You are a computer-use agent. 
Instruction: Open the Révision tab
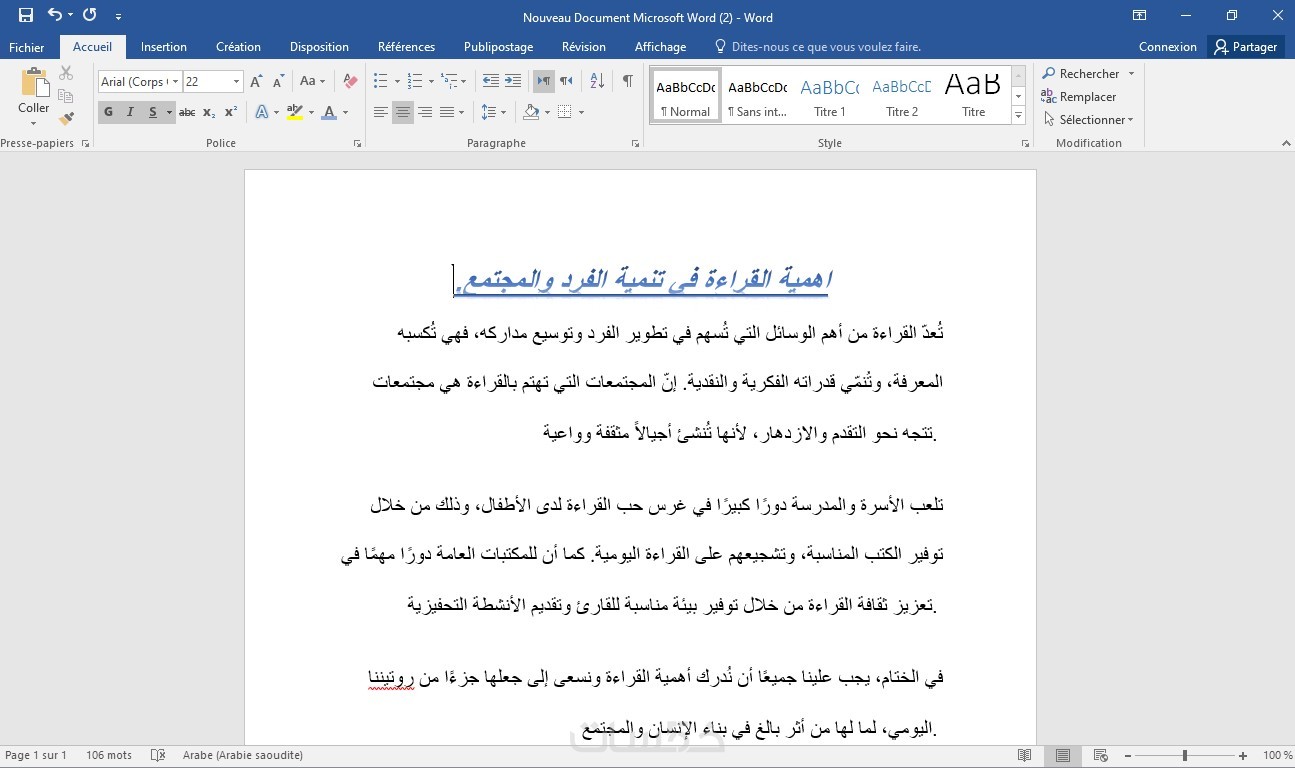pyautogui.click(x=584, y=47)
